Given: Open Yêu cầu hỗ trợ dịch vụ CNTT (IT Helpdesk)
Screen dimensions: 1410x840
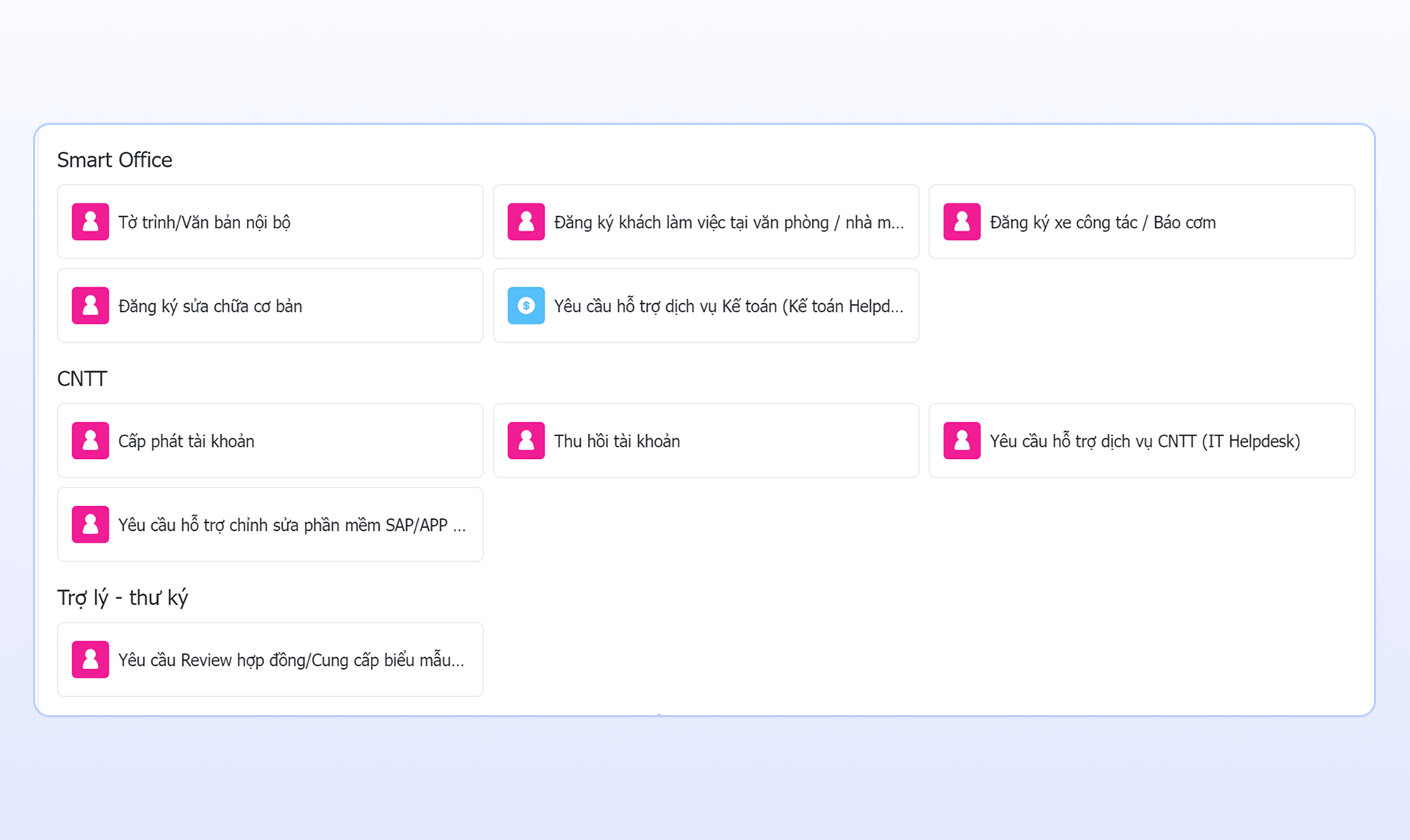Looking at the screenshot, I should [x=1142, y=441].
